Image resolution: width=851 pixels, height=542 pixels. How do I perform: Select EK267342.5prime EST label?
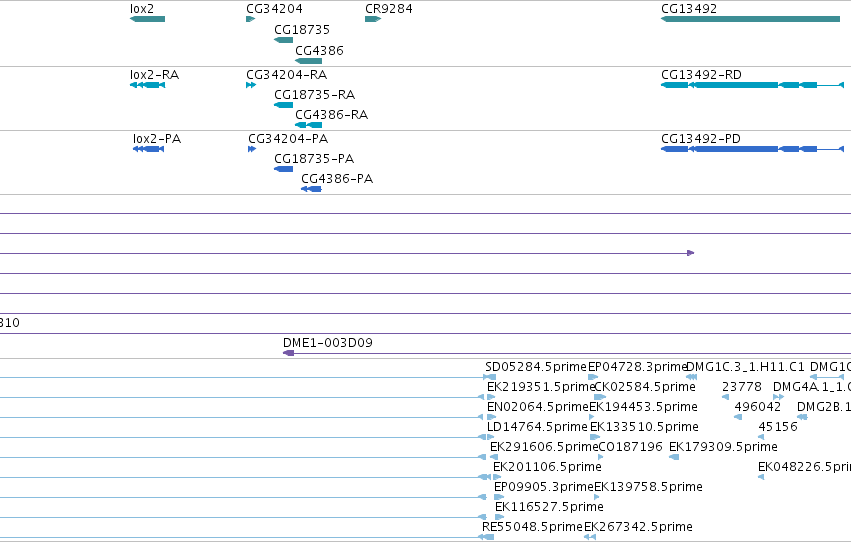click(638, 527)
